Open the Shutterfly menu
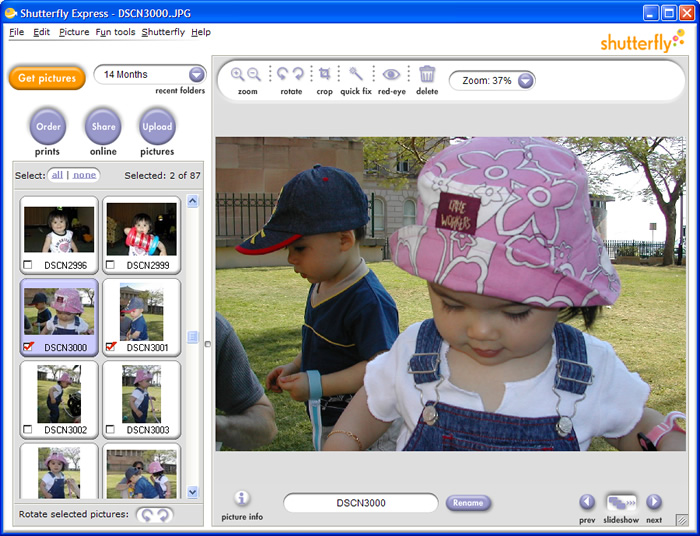 [x=163, y=32]
